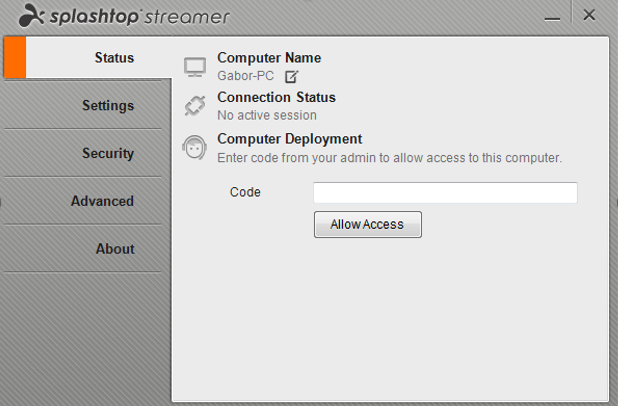
Task: Click the orange active tab indicator
Action: pos(15,58)
